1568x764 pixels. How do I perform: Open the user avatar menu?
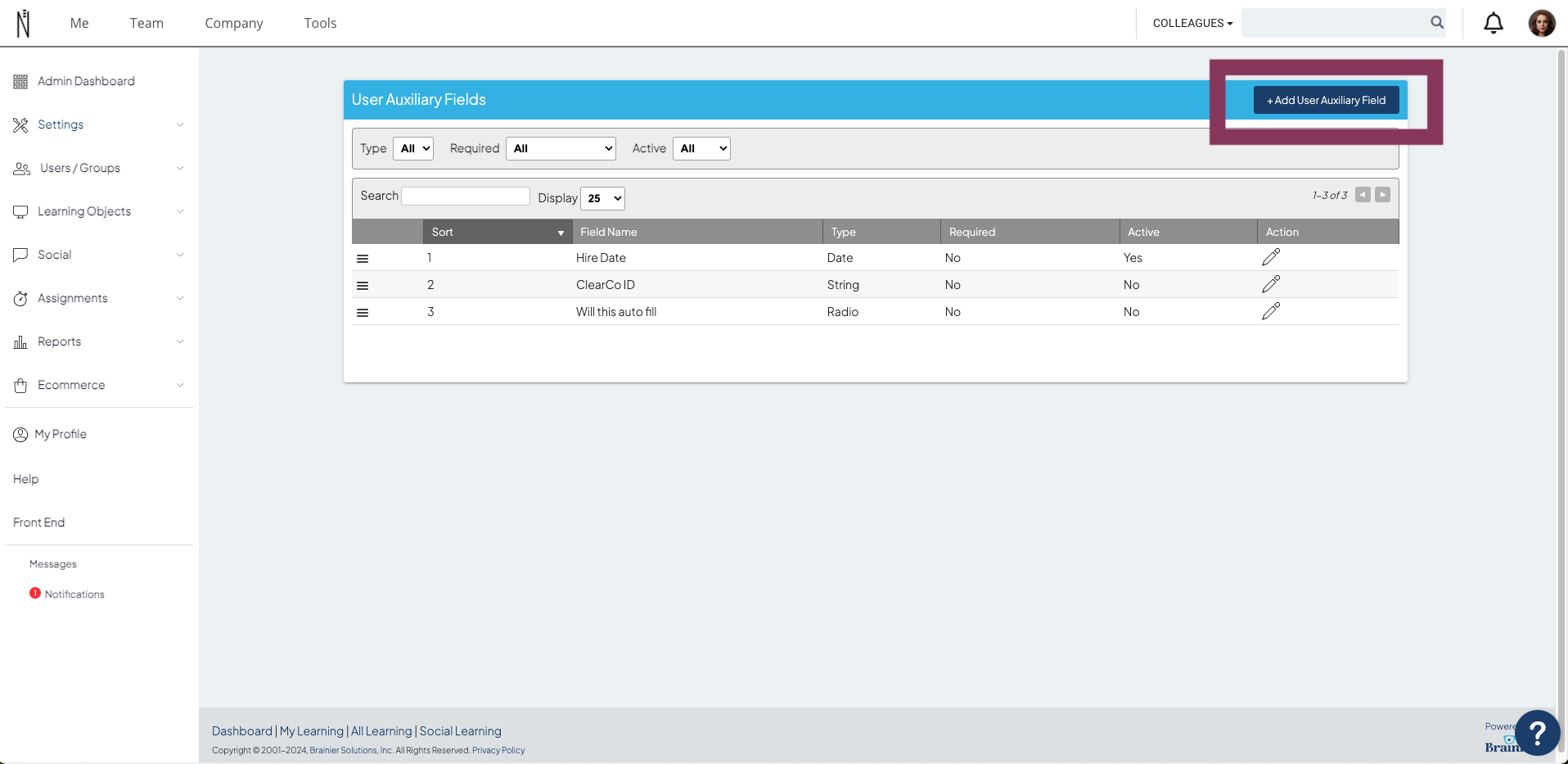tap(1542, 23)
